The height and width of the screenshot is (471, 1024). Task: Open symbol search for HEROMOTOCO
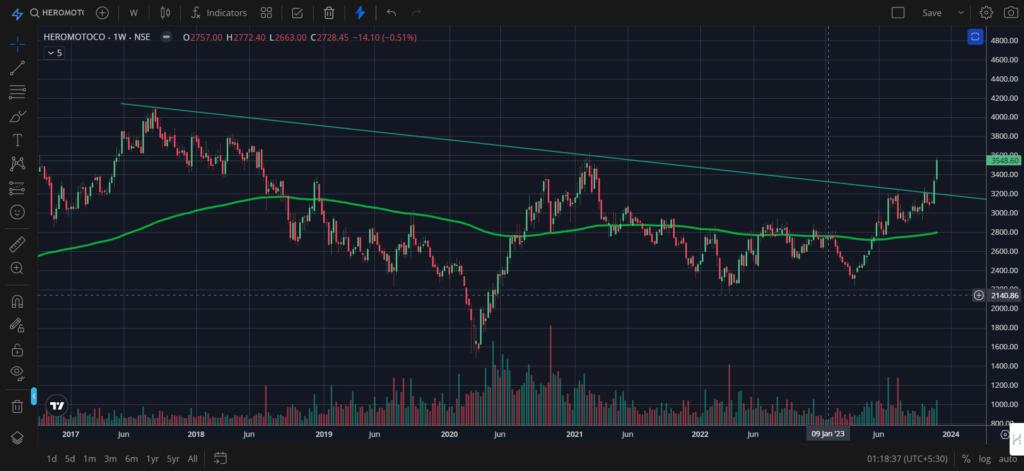pyautogui.click(x=57, y=12)
